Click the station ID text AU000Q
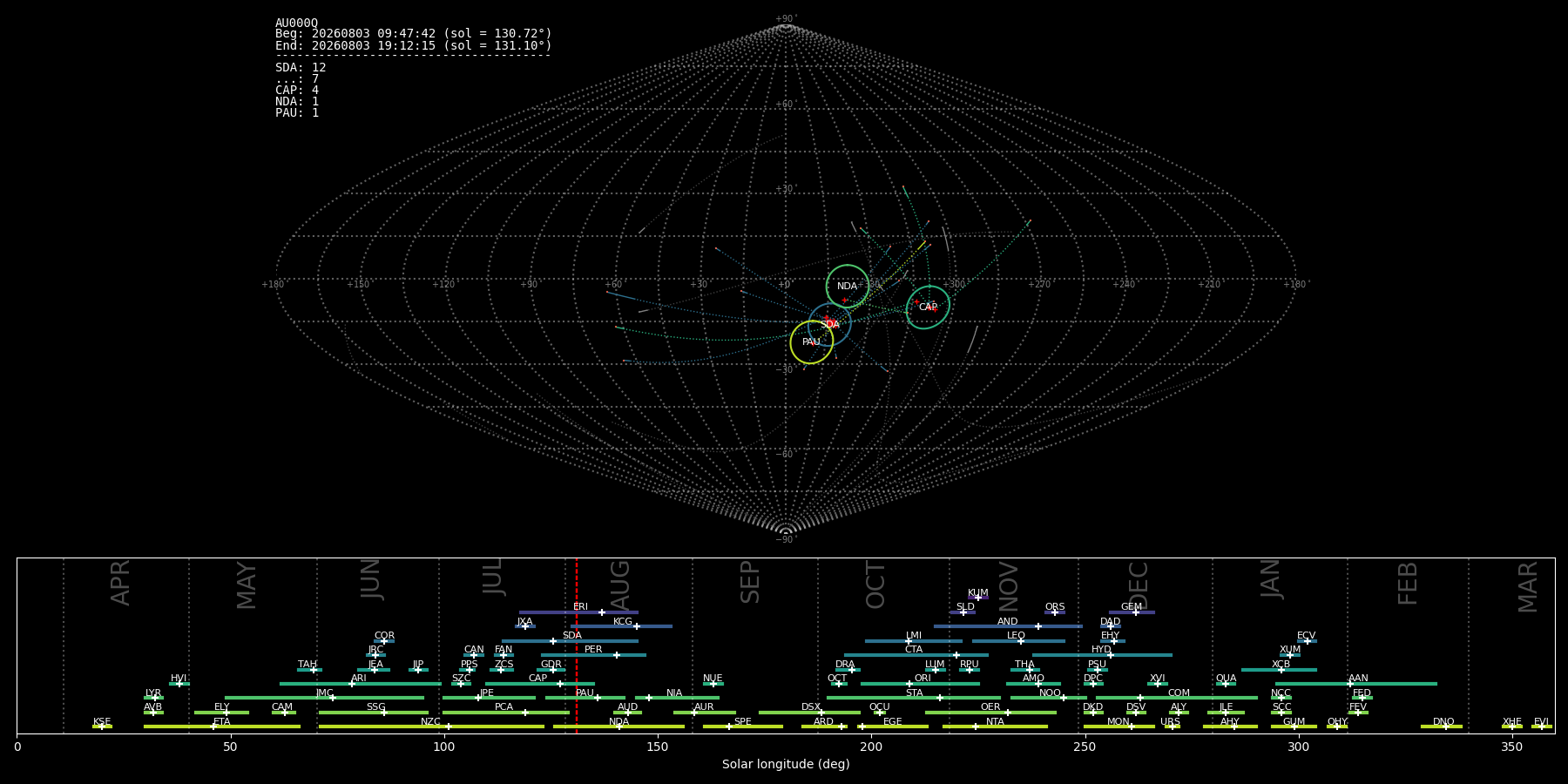This screenshot has width=1568, height=784. 296,24
